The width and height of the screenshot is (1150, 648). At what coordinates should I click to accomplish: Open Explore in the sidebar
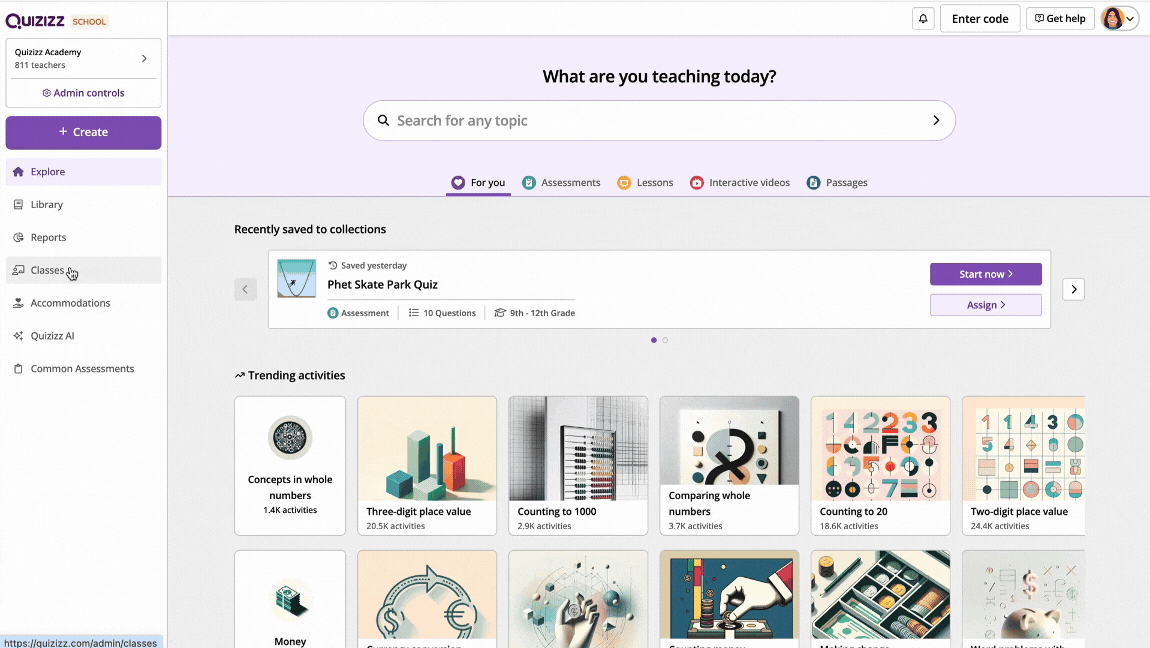pos(84,172)
